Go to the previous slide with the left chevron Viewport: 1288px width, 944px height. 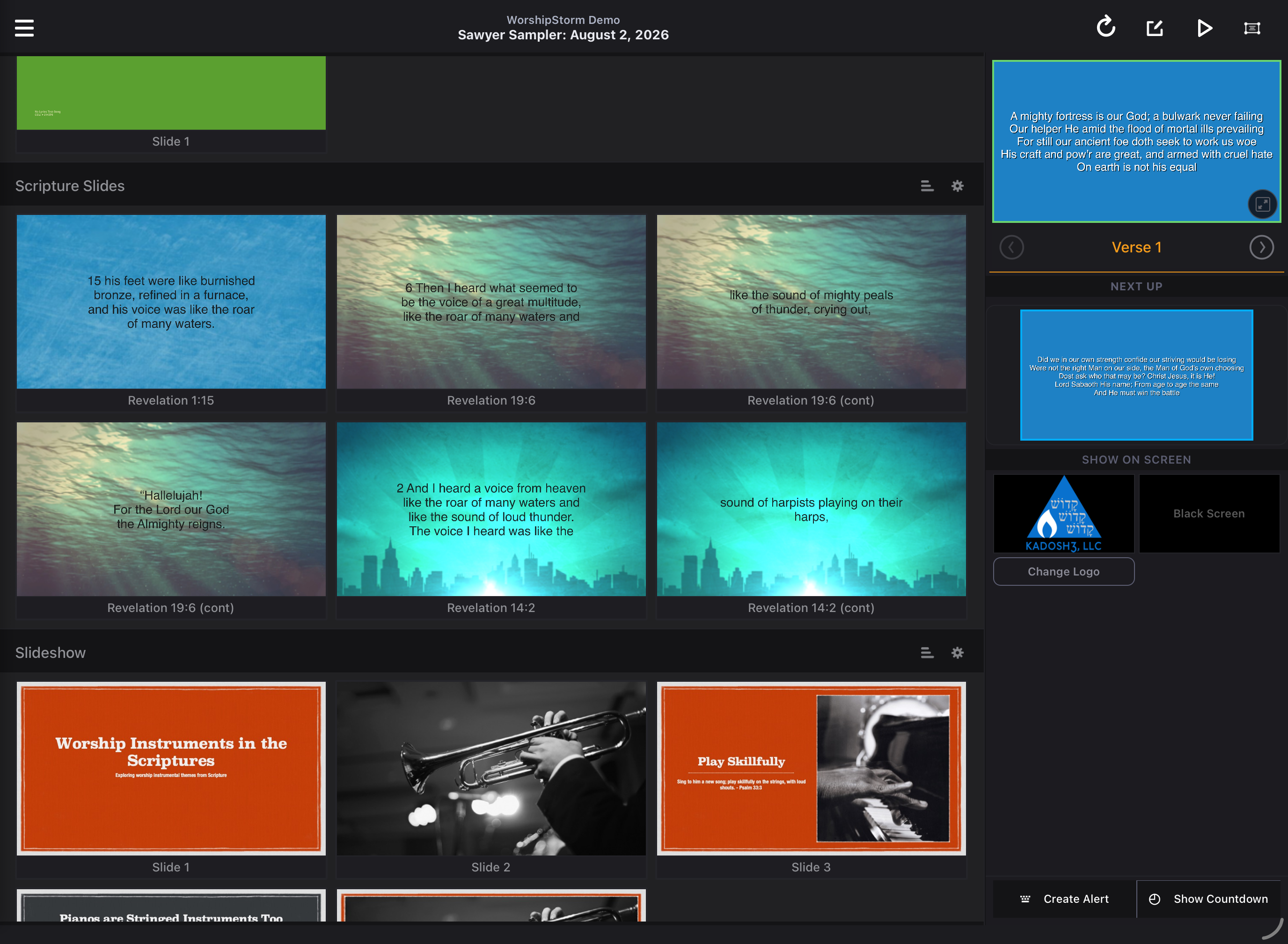click(x=1011, y=247)
